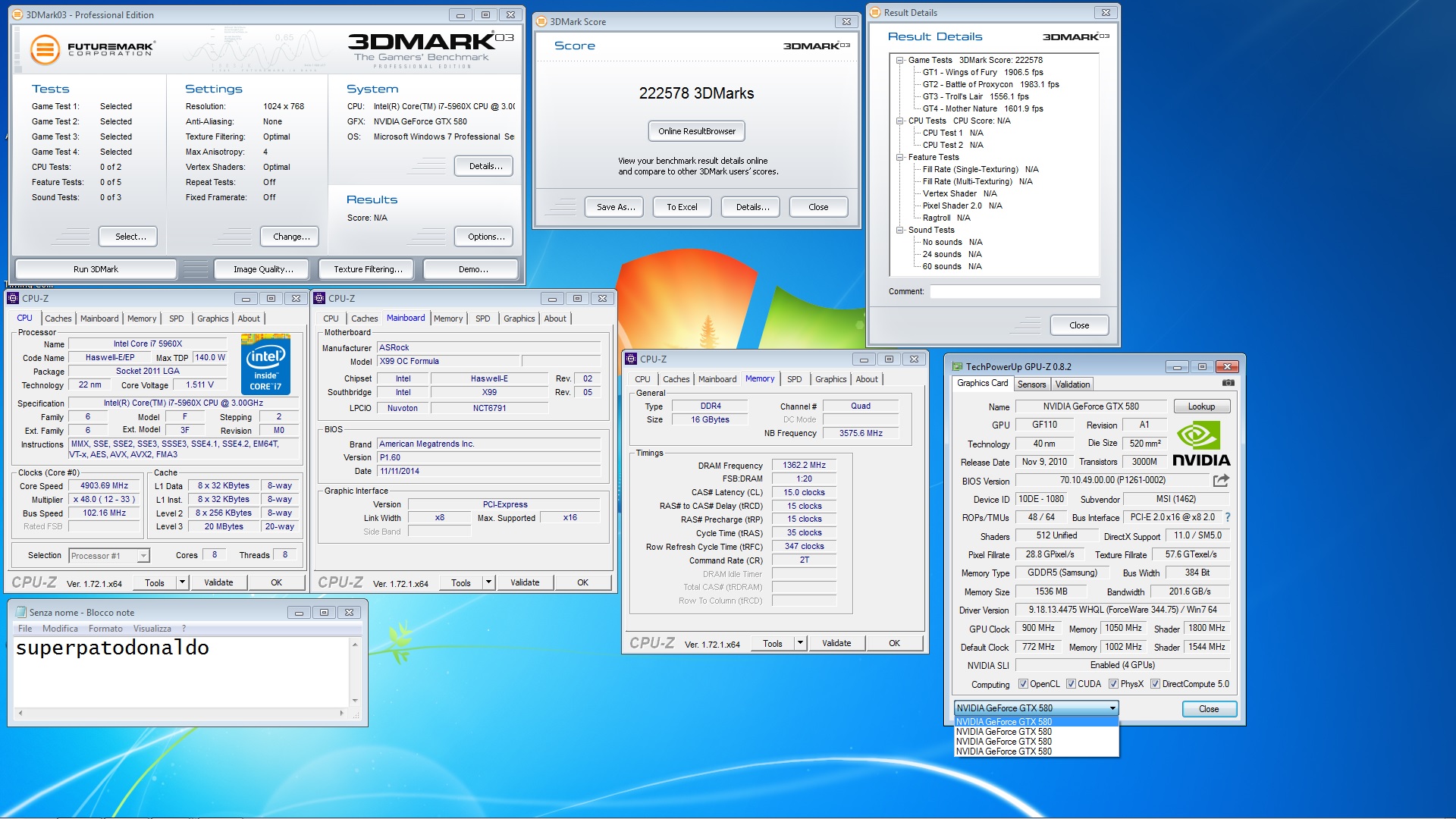Open the Validation tab in GPU-Z

point(1072,384)
